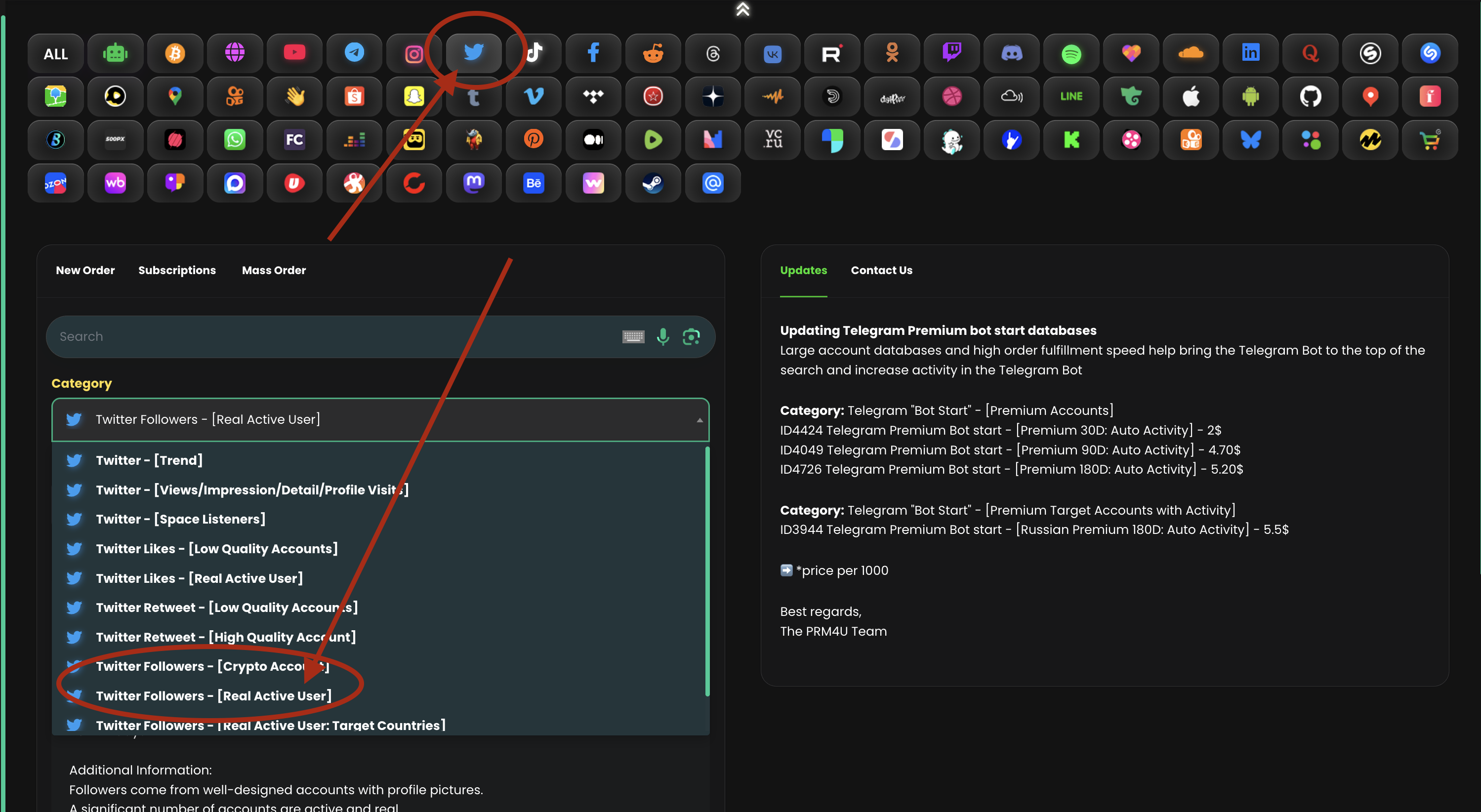The image size is (1481, 812).
Task: Select the shopping cart service icon
Action: tap(1431, 140)
